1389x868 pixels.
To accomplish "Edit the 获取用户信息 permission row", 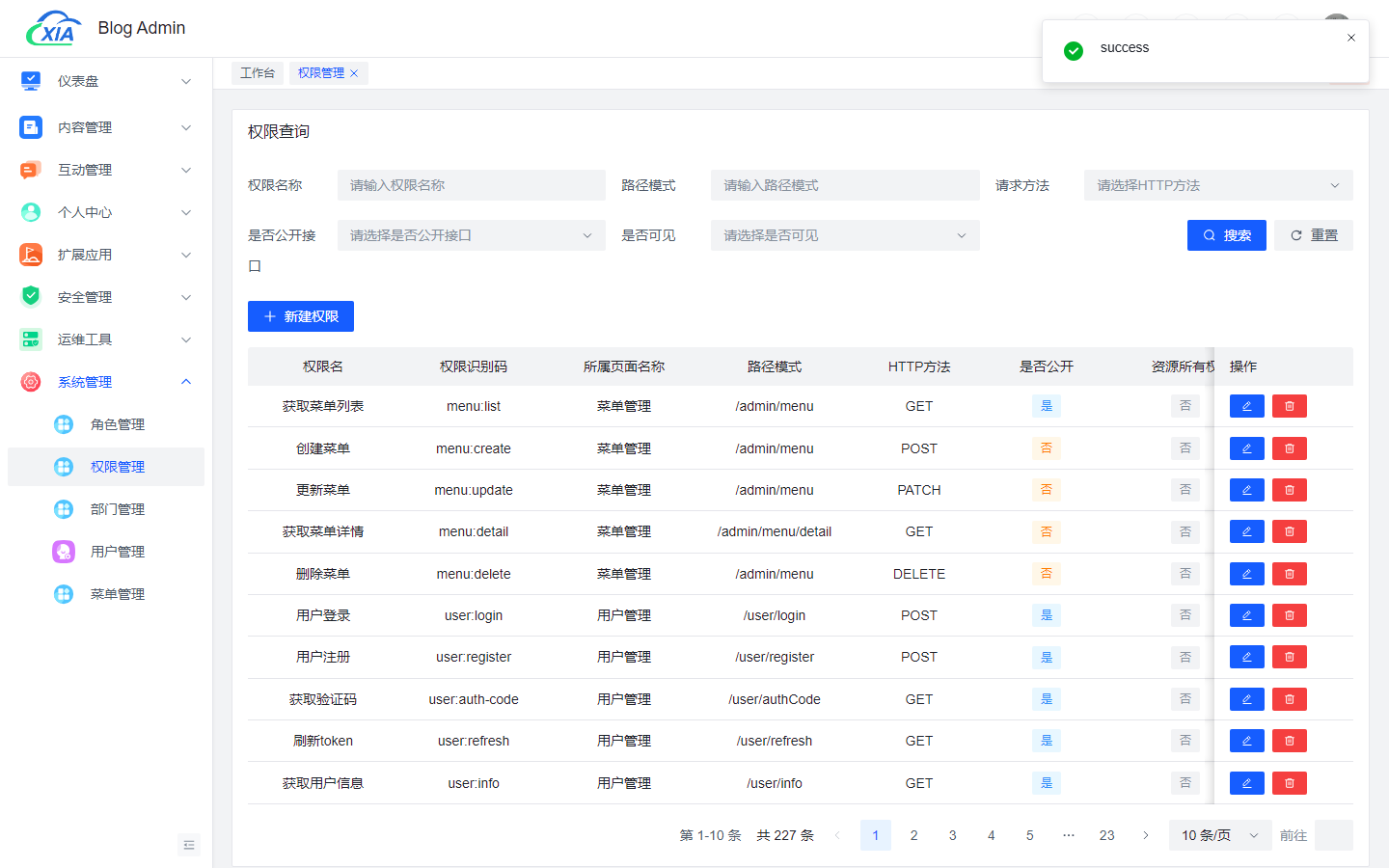I will (x=1247, y=783).
